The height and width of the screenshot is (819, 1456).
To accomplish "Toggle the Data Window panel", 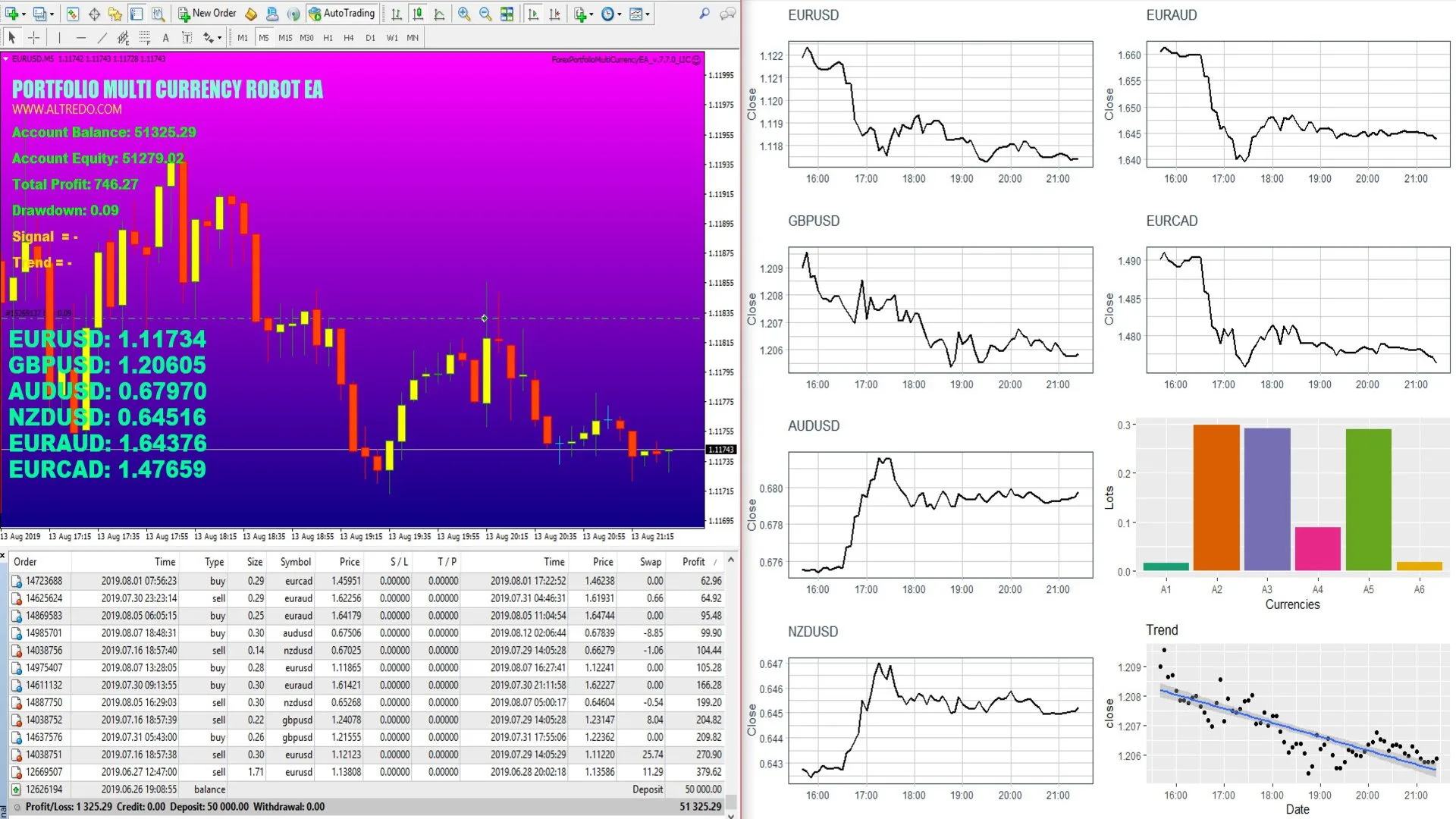I will click(x=94, y=14).
